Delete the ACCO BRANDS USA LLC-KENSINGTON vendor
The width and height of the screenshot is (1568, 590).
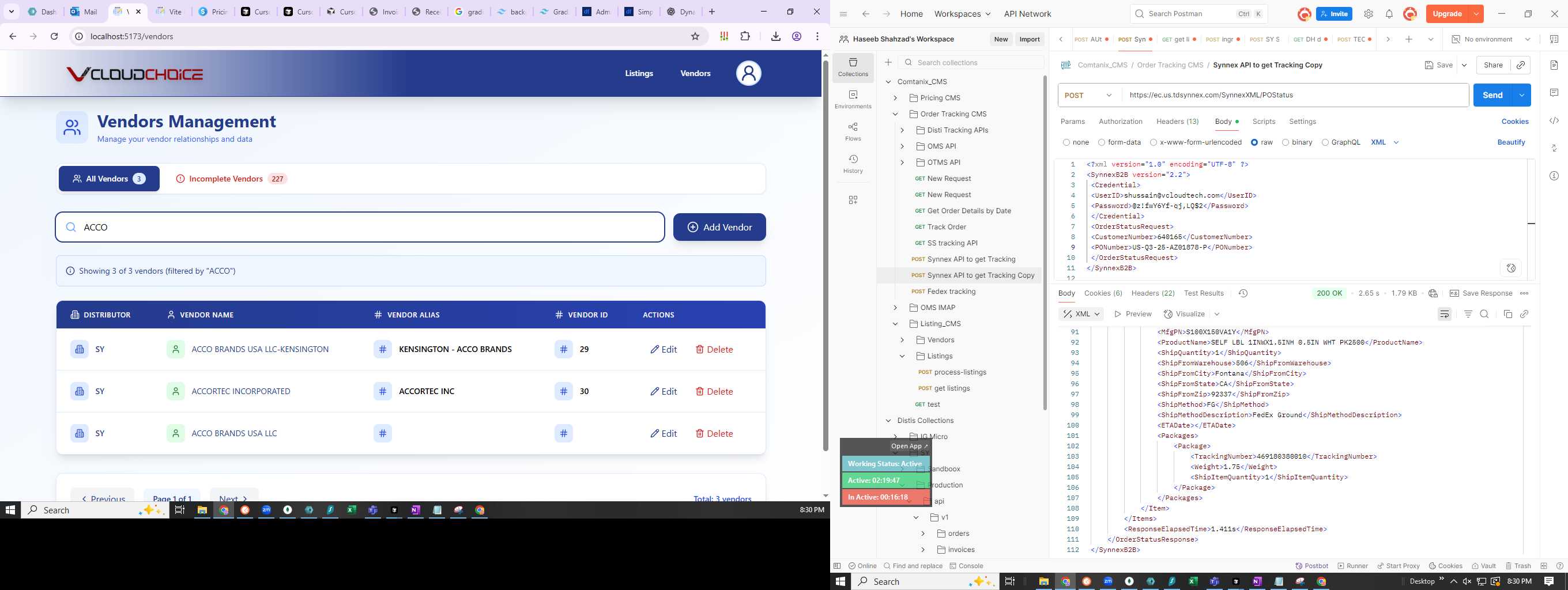coord(714,350)
